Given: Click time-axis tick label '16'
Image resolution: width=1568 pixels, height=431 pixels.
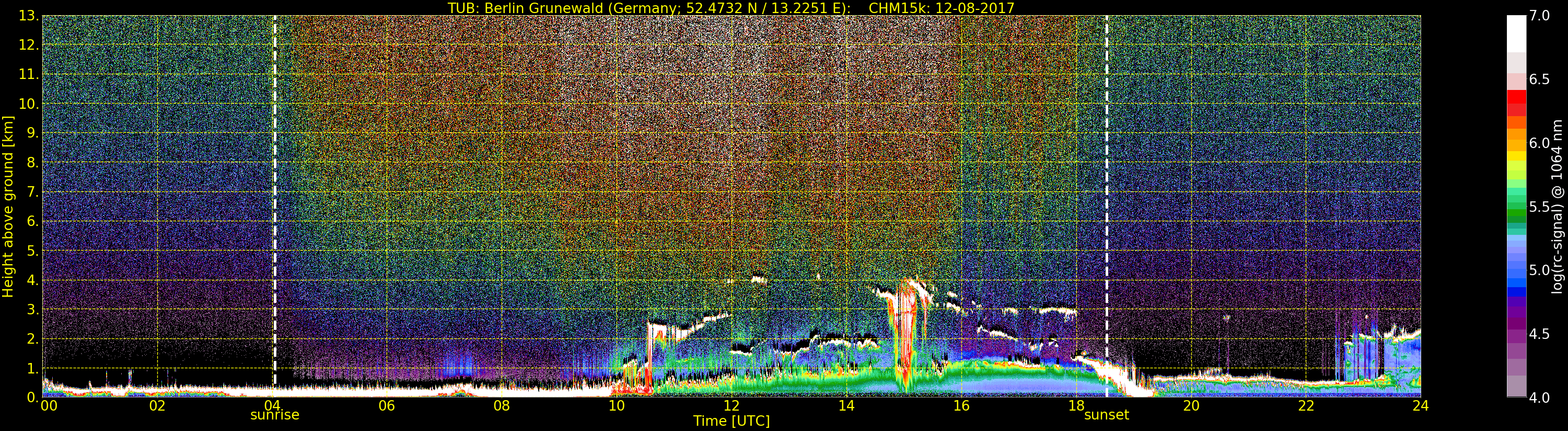Looking at the screenshot, I should click(961, 406).
